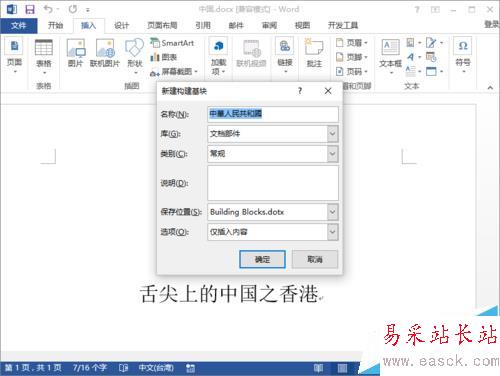Click the Sign in (登录) link
This screenshot has width=500, height=376.
pyautogui.click(x=492, y=24)
